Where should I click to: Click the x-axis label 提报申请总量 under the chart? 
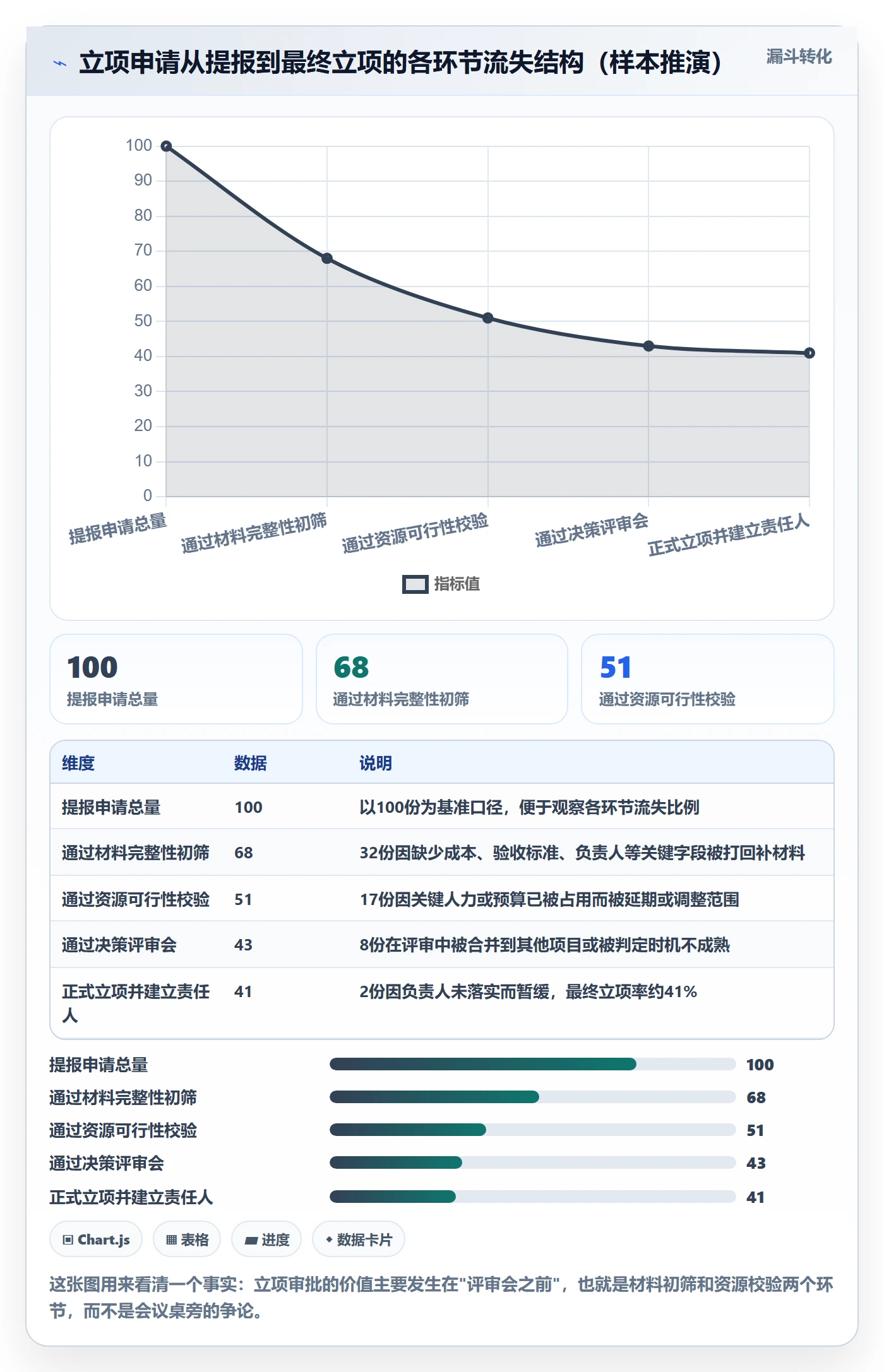click(x=118, y=528)
